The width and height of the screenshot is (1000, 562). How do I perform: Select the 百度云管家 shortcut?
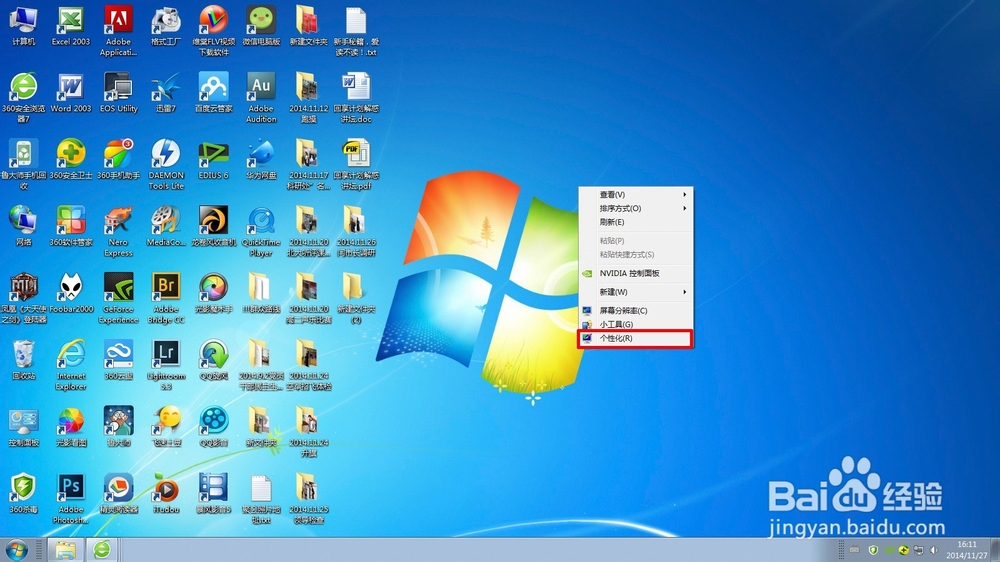coord(214,93)
